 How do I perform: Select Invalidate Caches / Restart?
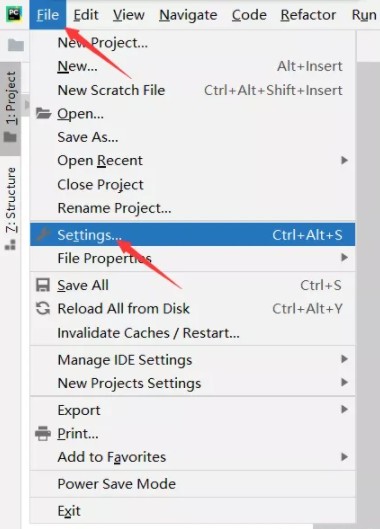pos(192,333)
